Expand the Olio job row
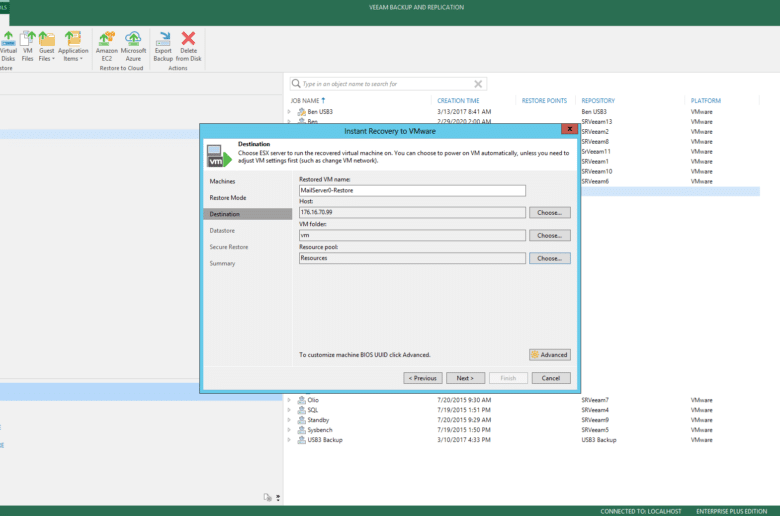The width and height of the screenshot is (780, 516). point(289,400)
